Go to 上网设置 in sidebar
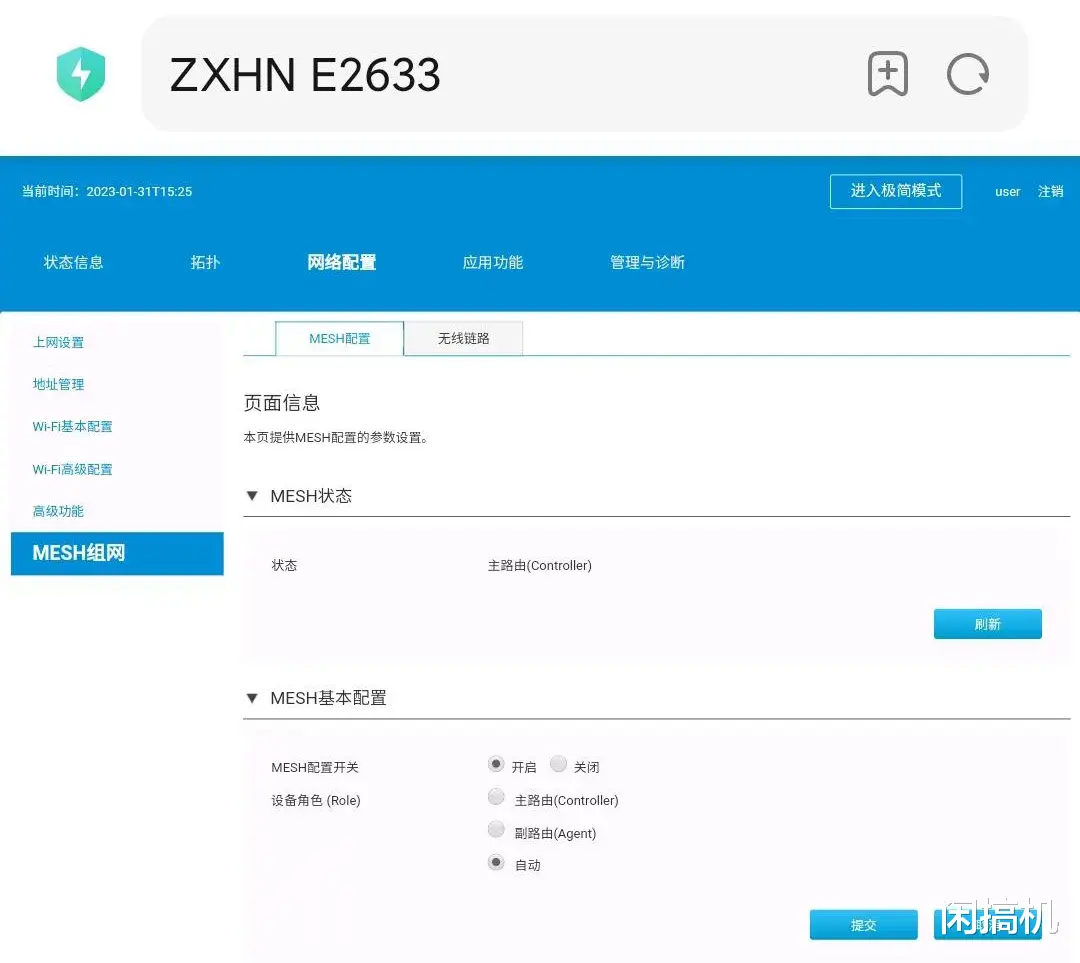The width and height of the screenshot is (1080, 963). pyautogui.click(x=58, y=342)
